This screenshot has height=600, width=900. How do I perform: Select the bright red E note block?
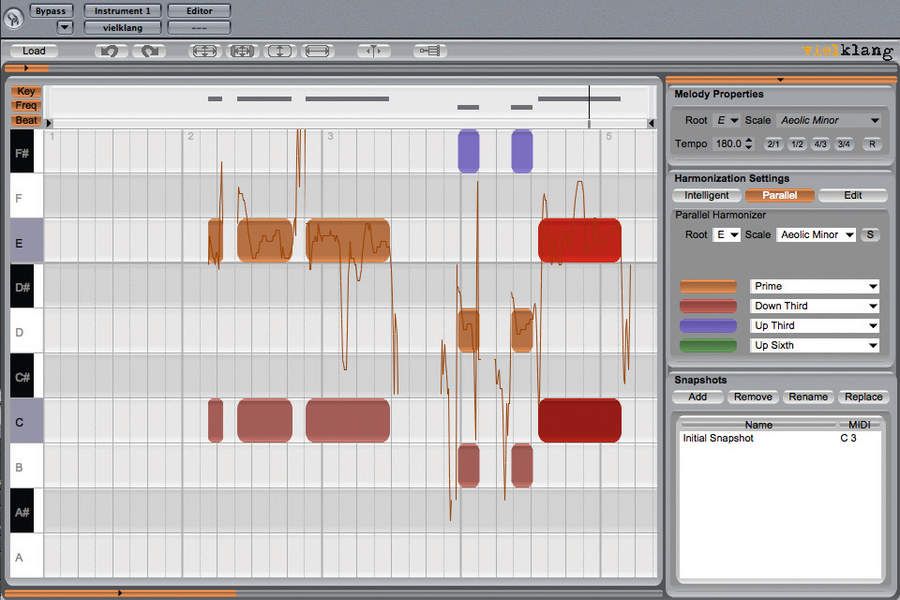click(580, 241)
